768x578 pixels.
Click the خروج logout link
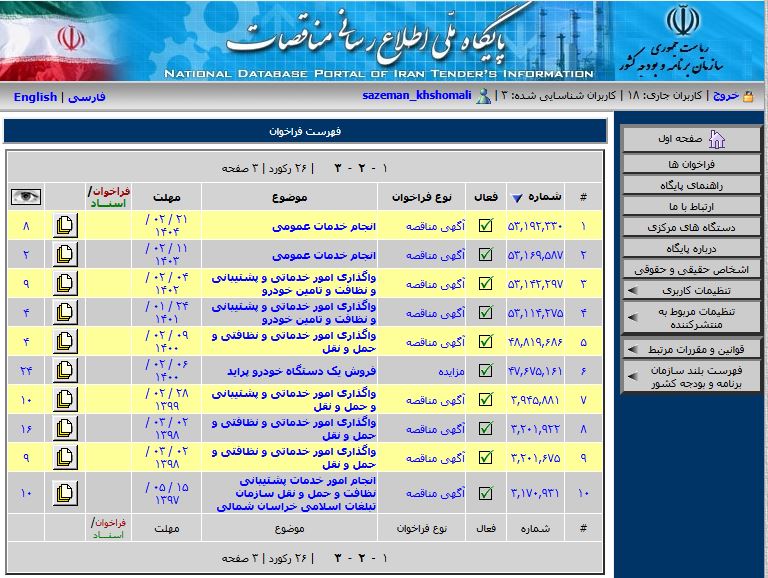click(726, 96)
